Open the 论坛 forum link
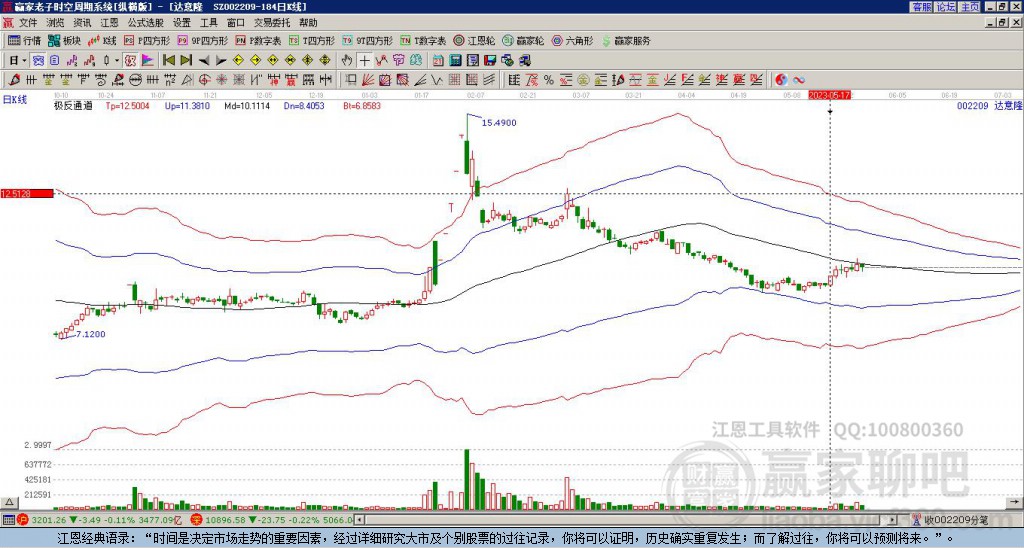This screenshot has width=1024, height=548. tap(945, 7)
